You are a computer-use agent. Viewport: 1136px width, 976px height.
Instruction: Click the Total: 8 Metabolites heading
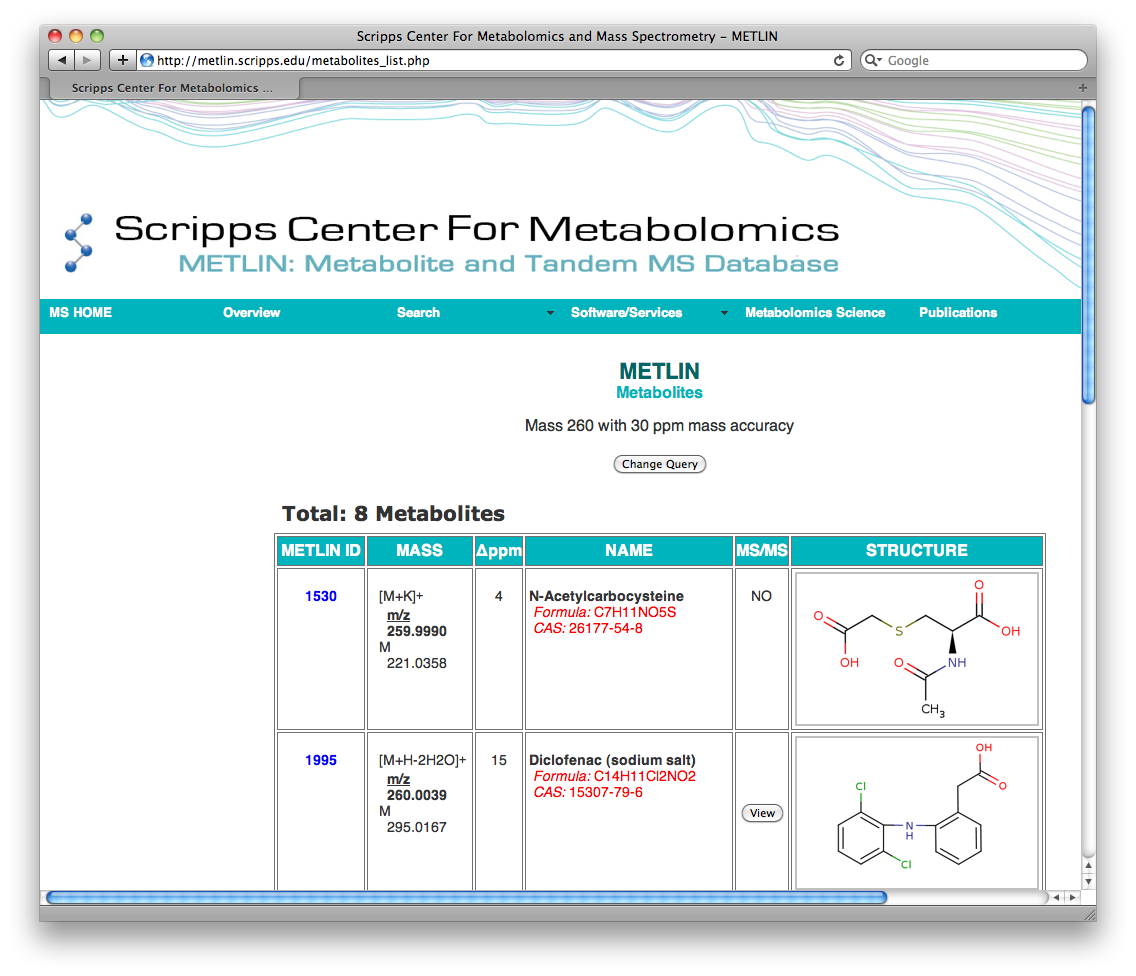tap(393, 513)
